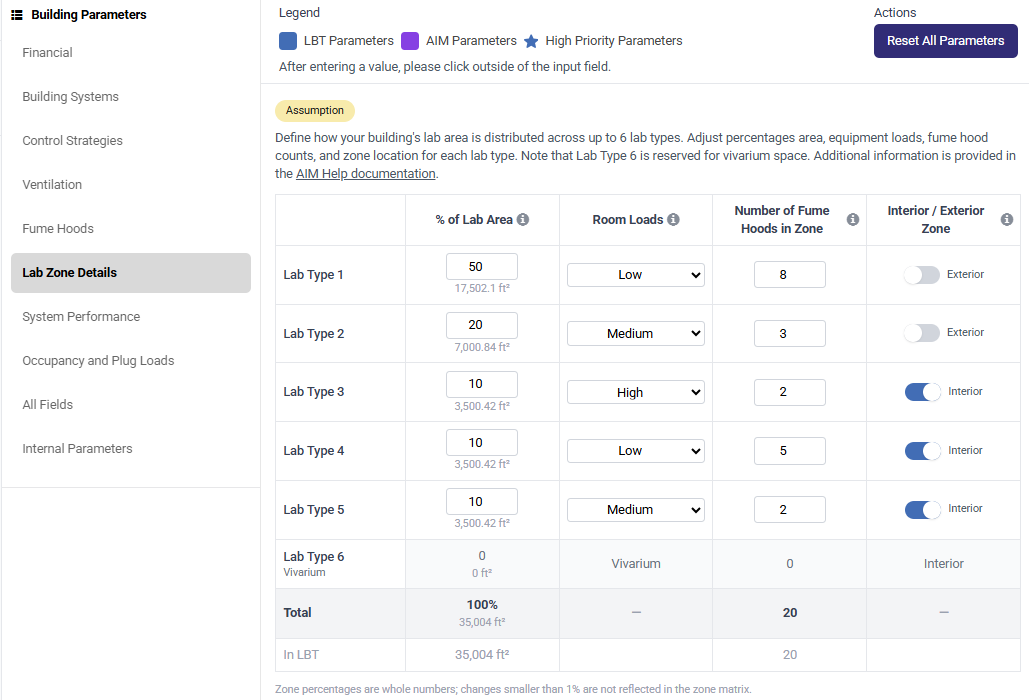Click Lab Type 3 percent area field
This screenshot has height=700, width=1029.
482,384
